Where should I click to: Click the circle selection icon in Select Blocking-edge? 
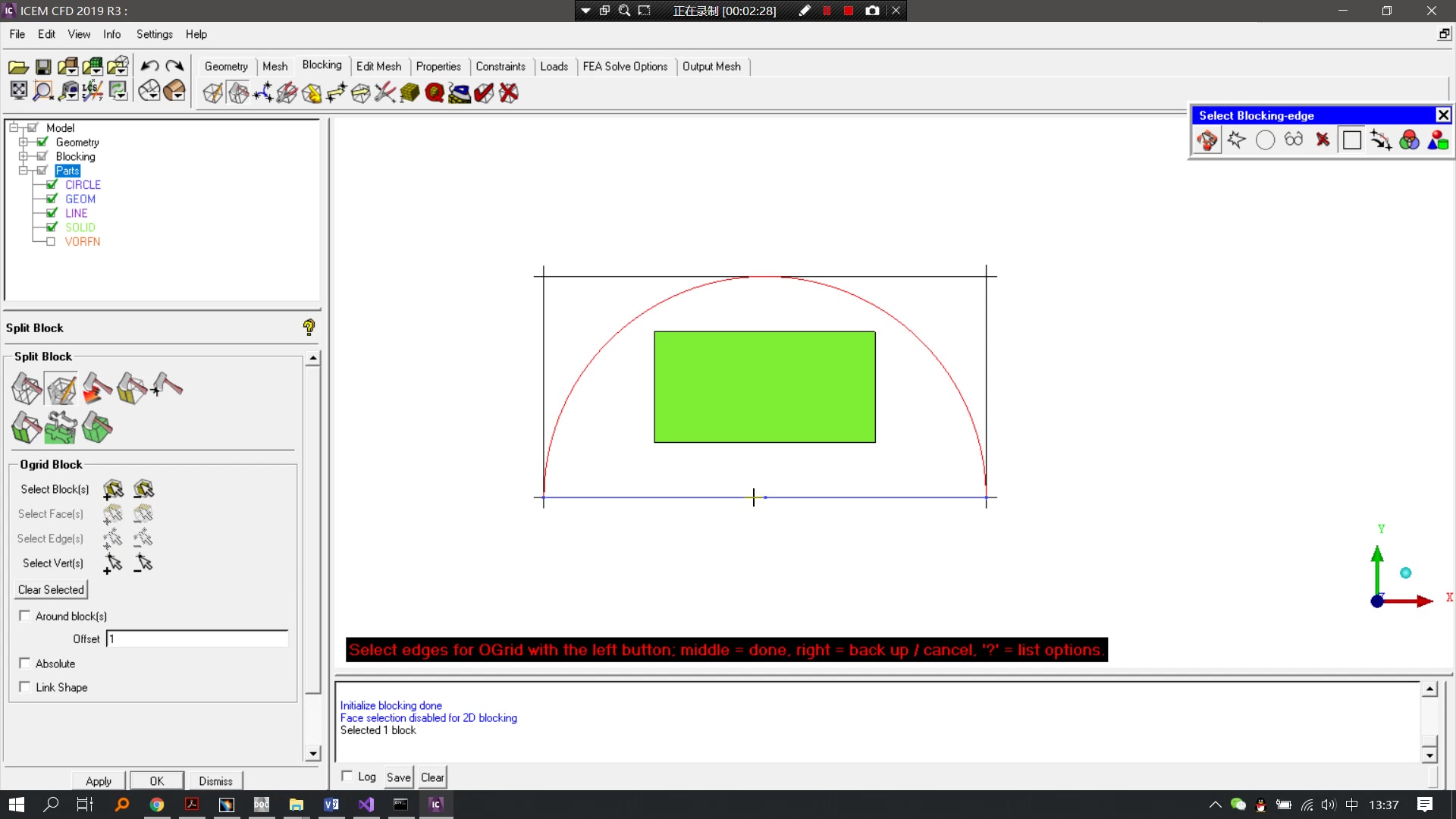1265,140
